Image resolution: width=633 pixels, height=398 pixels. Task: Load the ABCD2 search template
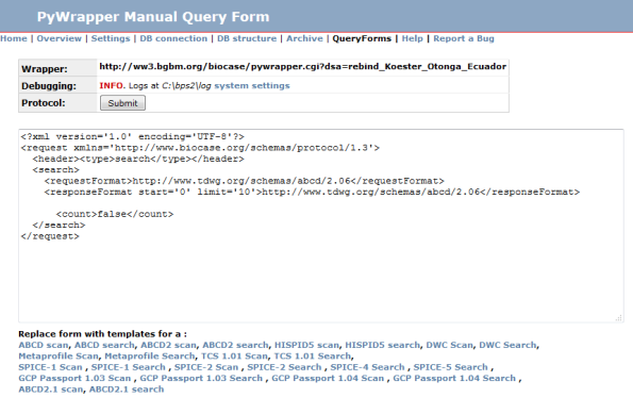(235, 345)
